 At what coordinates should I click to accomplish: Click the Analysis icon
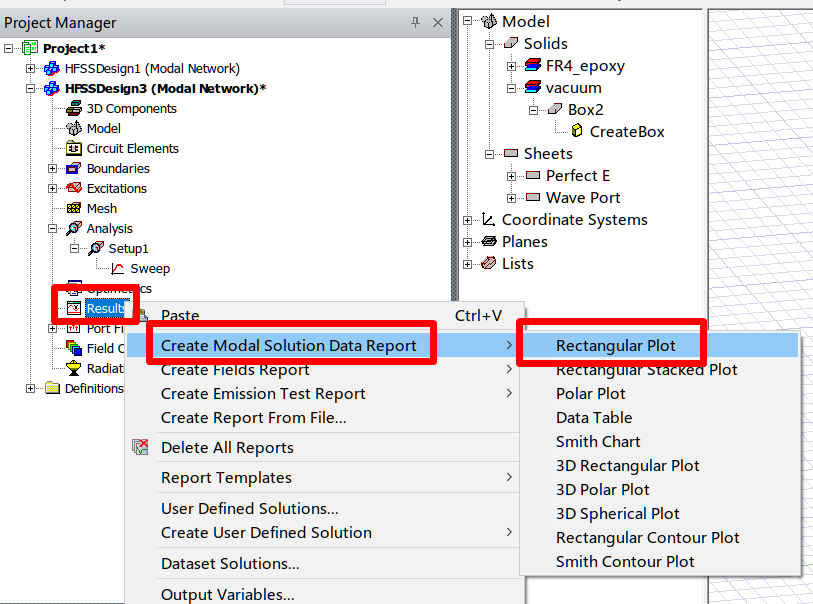point(74,228)
